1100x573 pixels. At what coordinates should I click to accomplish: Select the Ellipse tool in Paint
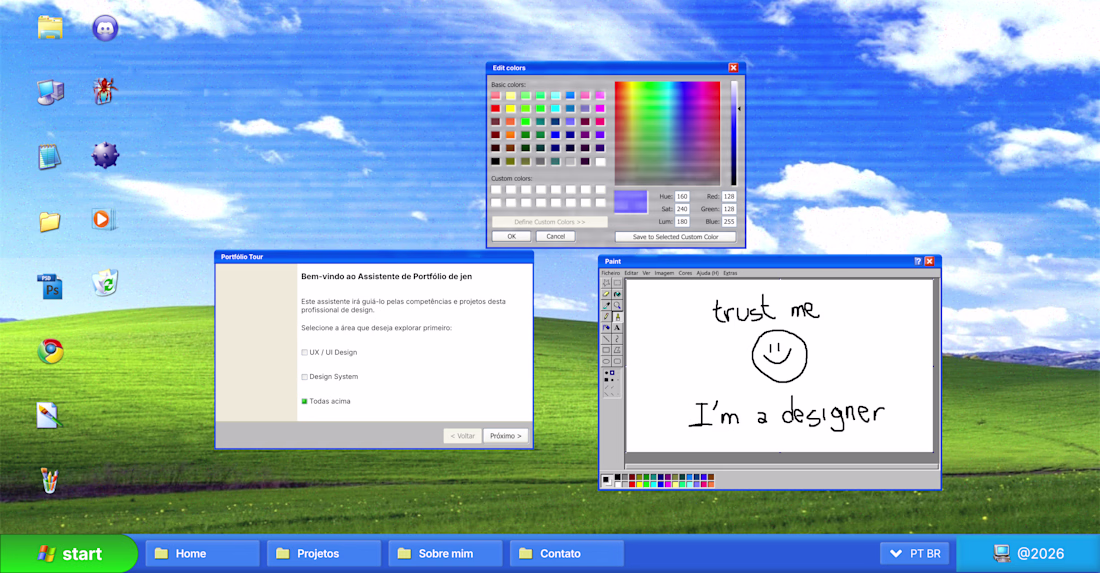click(606, 361)
